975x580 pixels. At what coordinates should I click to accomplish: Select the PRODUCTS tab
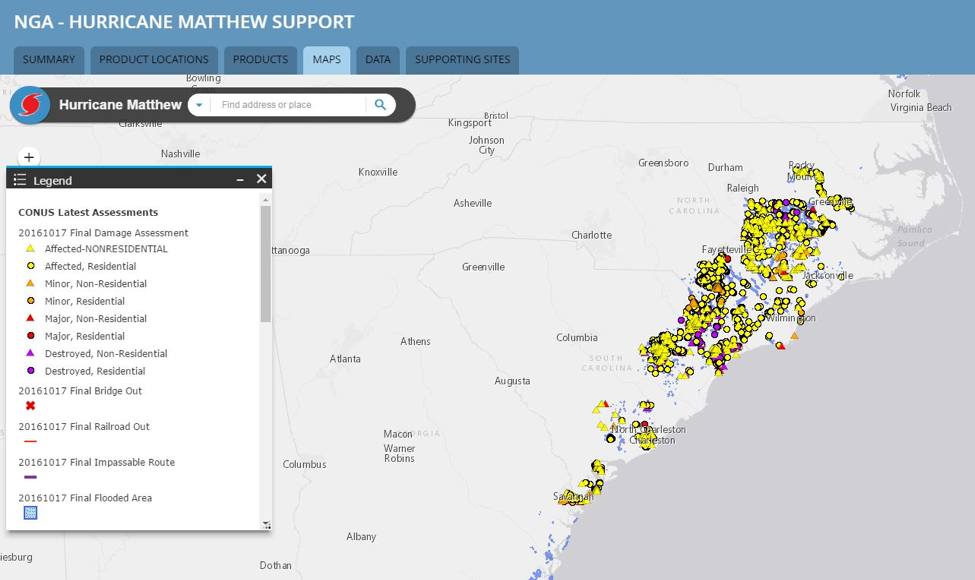click(260, 60)
